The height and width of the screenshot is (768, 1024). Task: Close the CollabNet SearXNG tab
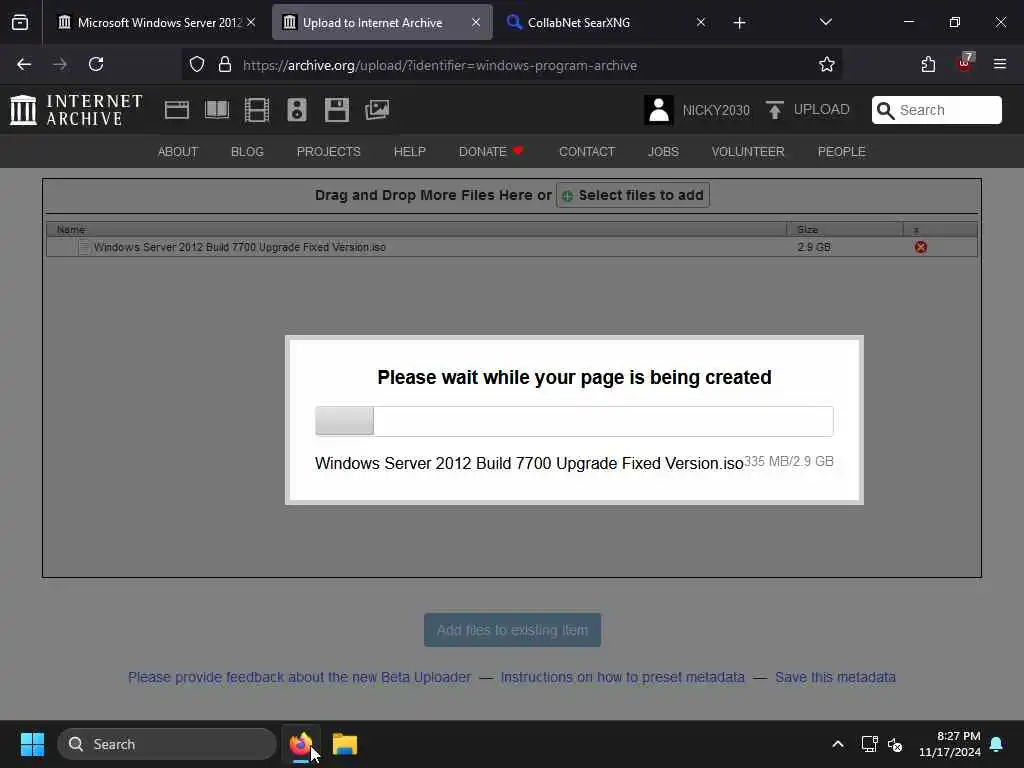tap(701, 23)
